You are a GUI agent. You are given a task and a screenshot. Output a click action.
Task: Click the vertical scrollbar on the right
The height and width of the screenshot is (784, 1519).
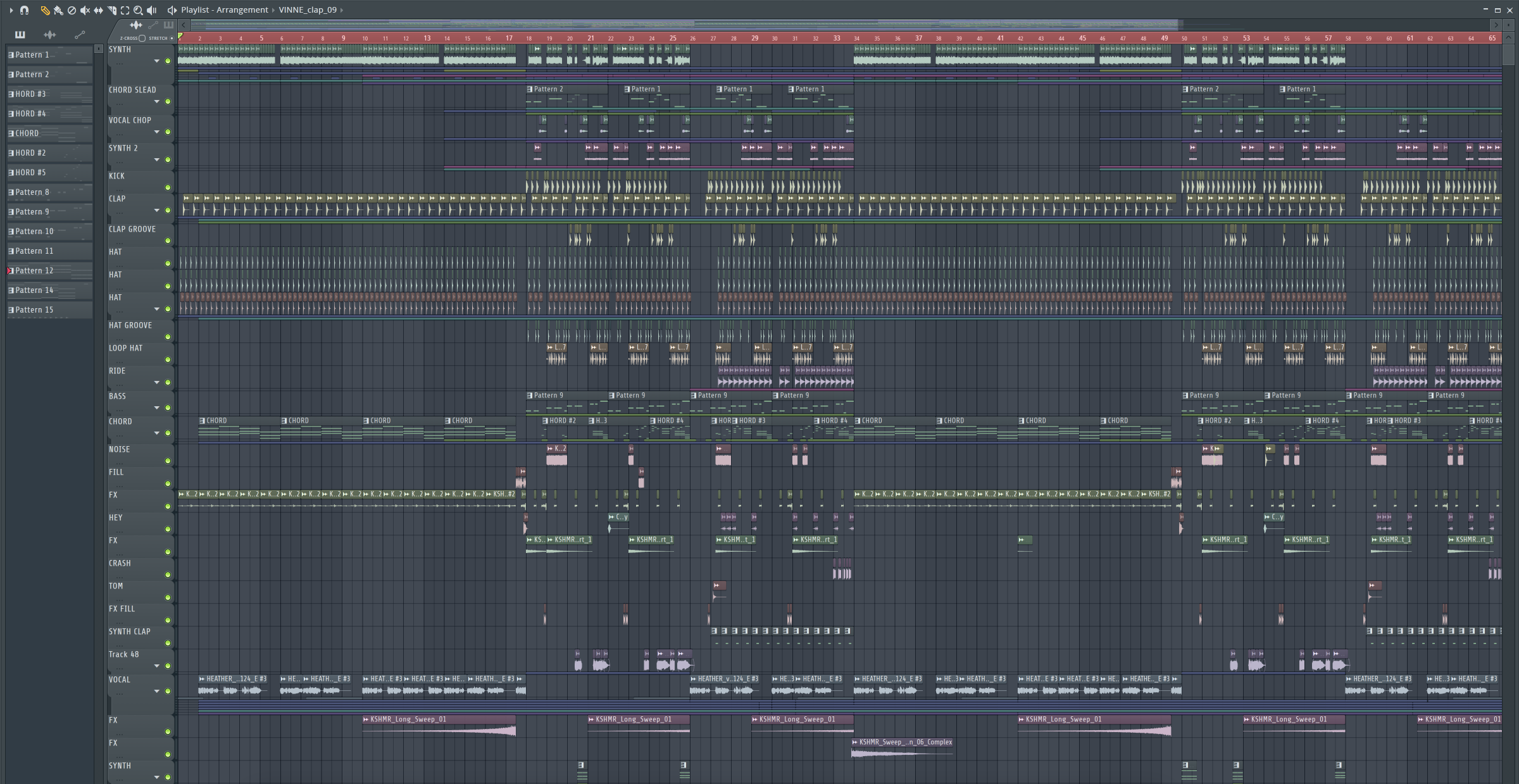(1509, 54)
